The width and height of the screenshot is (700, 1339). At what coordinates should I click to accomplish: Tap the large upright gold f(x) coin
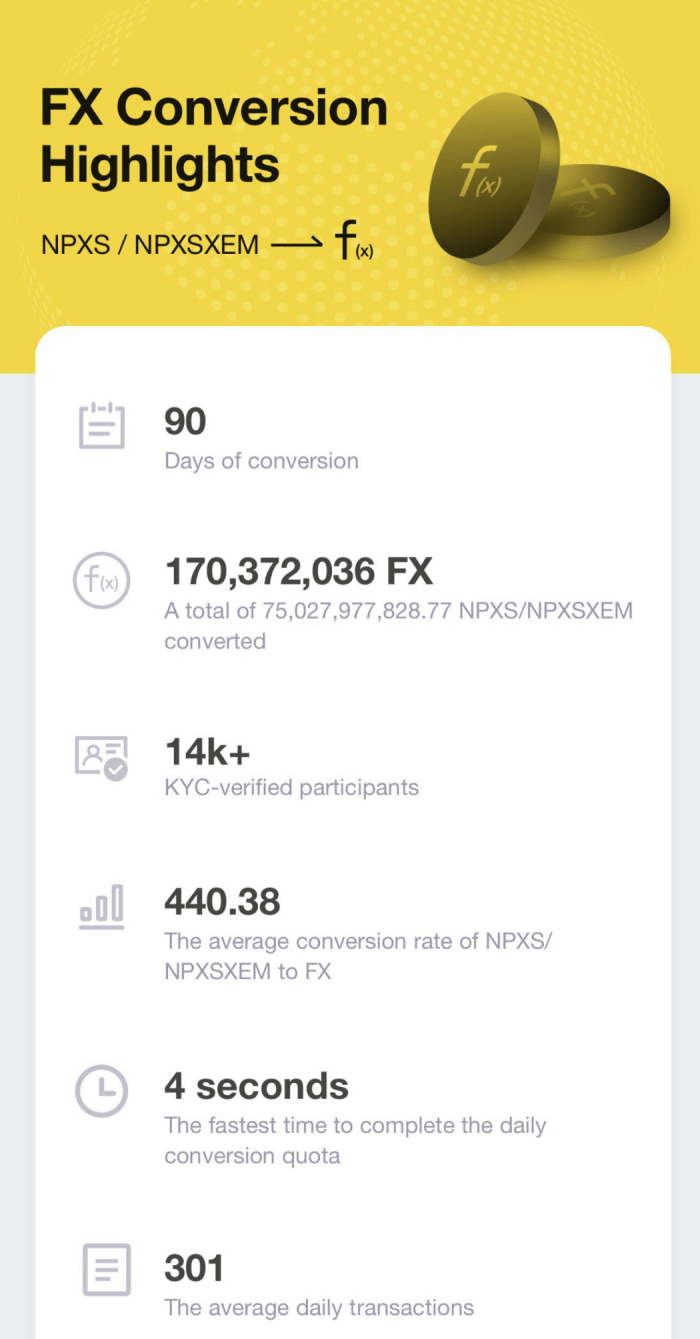point(492,178)
